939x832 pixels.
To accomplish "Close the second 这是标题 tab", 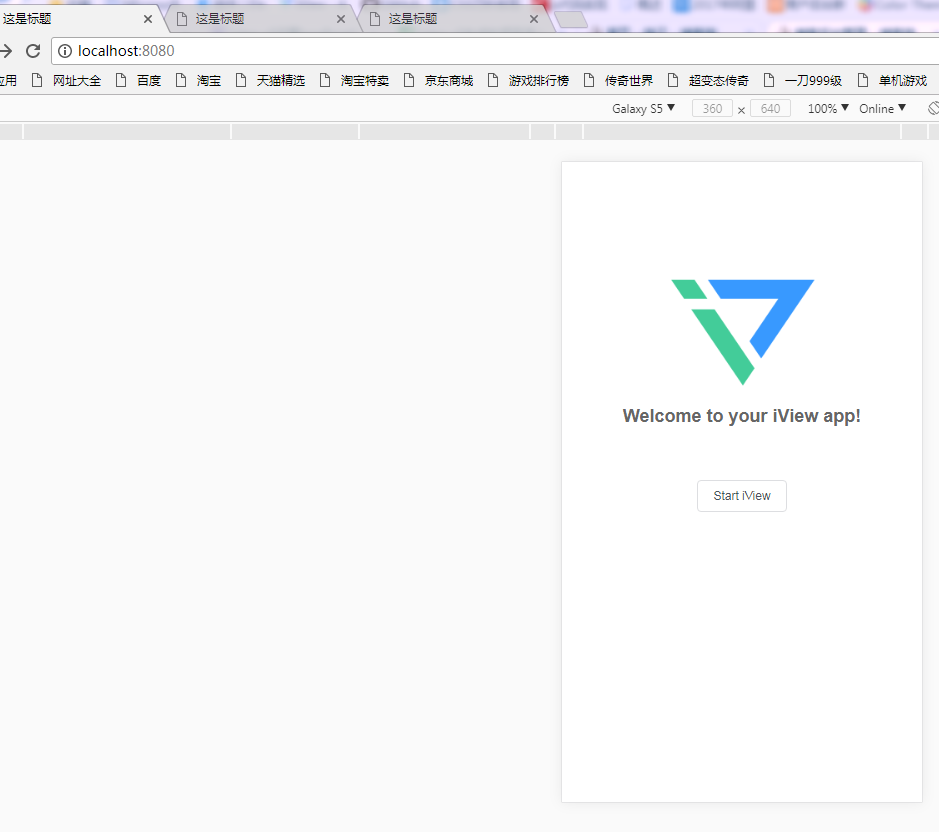I will 341,19.
